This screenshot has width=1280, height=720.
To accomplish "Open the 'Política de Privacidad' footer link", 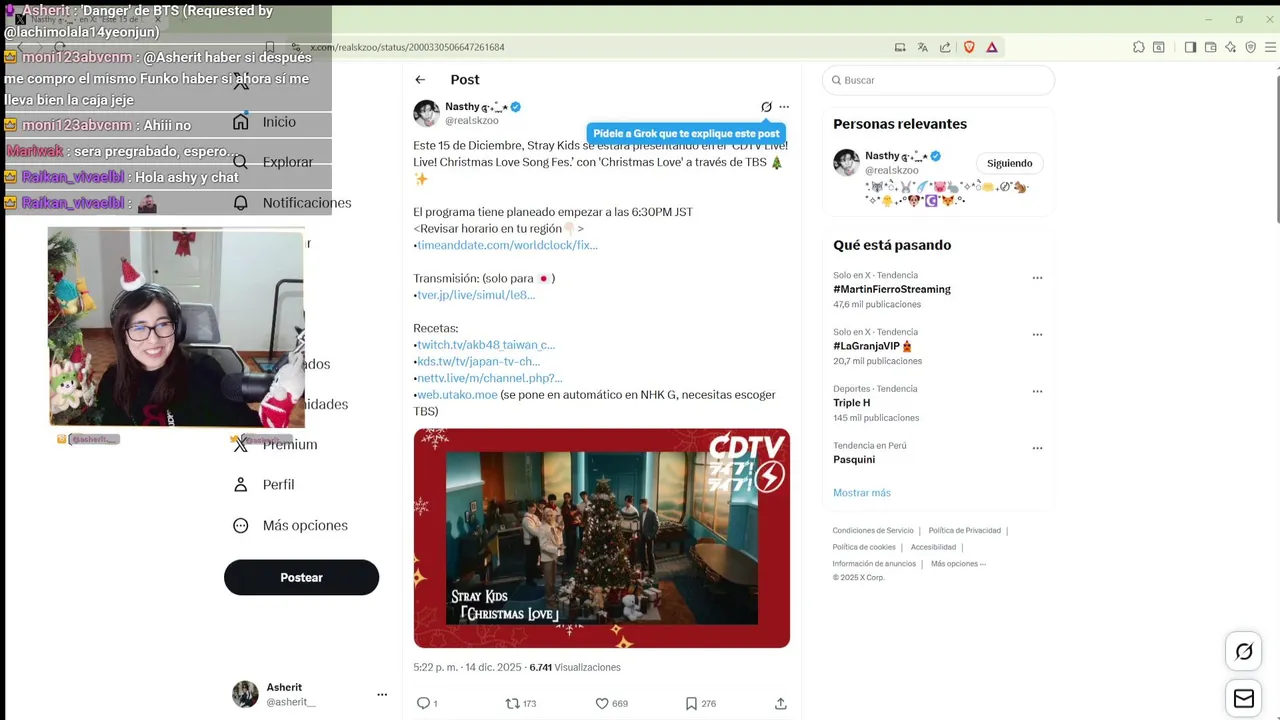I will click(964, 531).
